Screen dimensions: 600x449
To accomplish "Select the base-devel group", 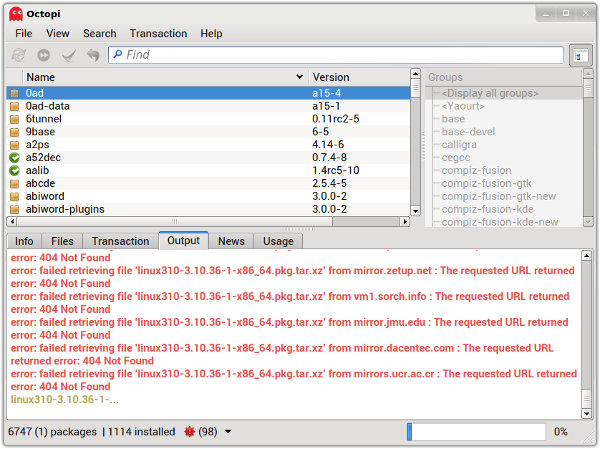I will [468, 132].
